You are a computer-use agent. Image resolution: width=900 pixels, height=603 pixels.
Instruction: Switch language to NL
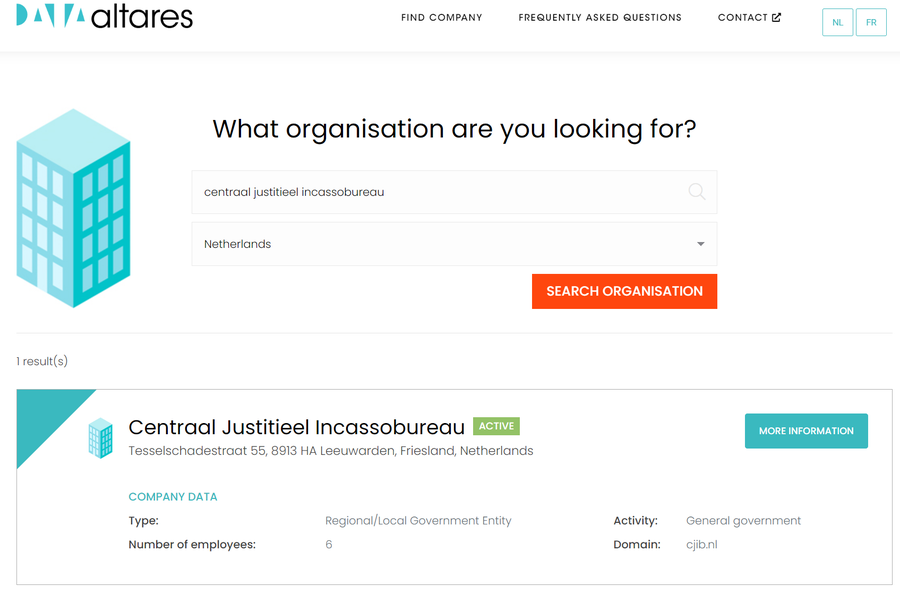pyautogui.click(x=837, y=22)
